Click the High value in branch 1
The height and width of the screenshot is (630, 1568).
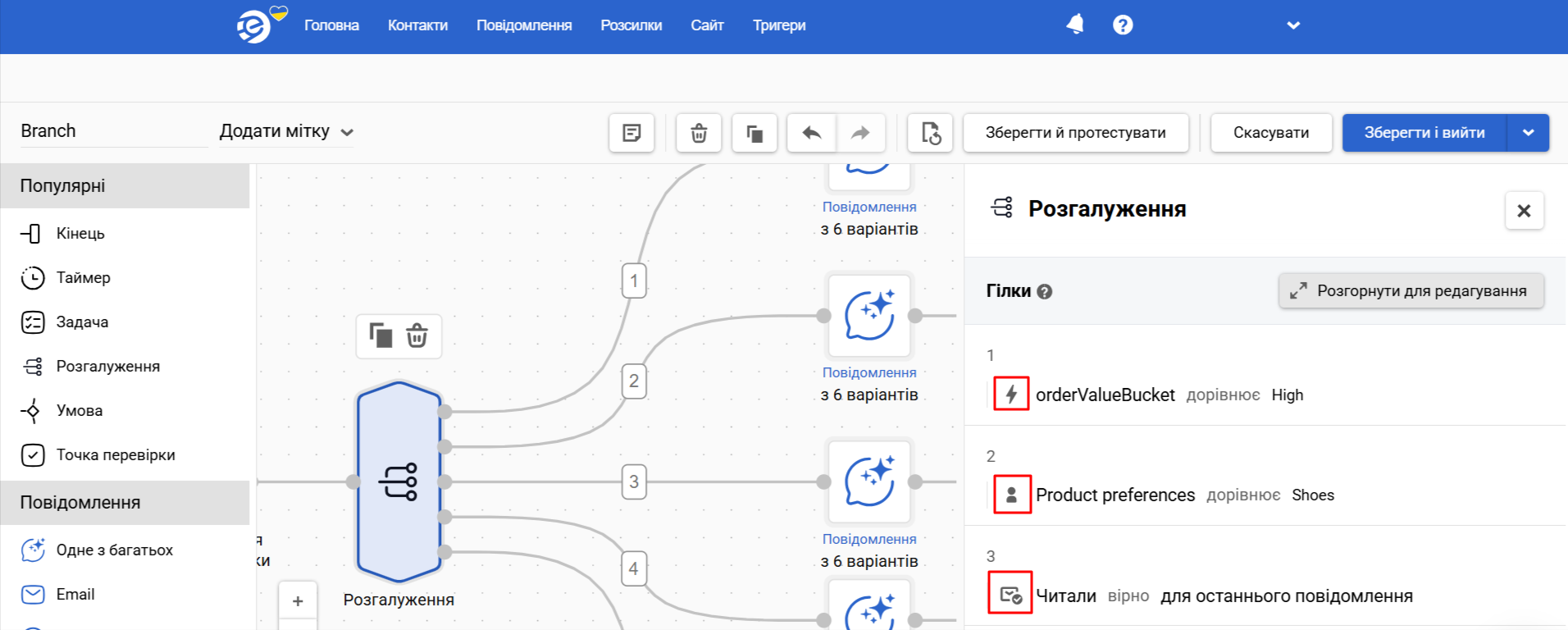[1288, 395]
